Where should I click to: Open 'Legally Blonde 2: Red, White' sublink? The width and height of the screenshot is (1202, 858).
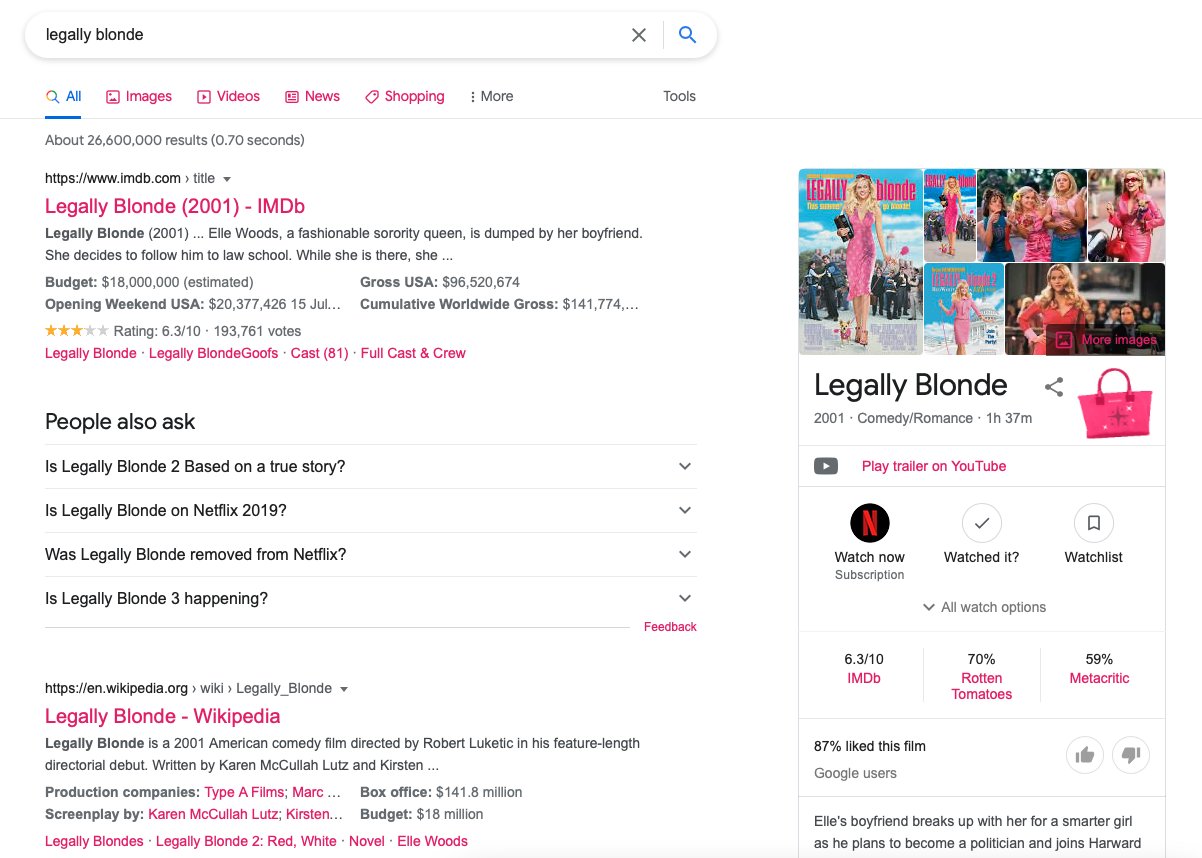click(x=246, y=841)
